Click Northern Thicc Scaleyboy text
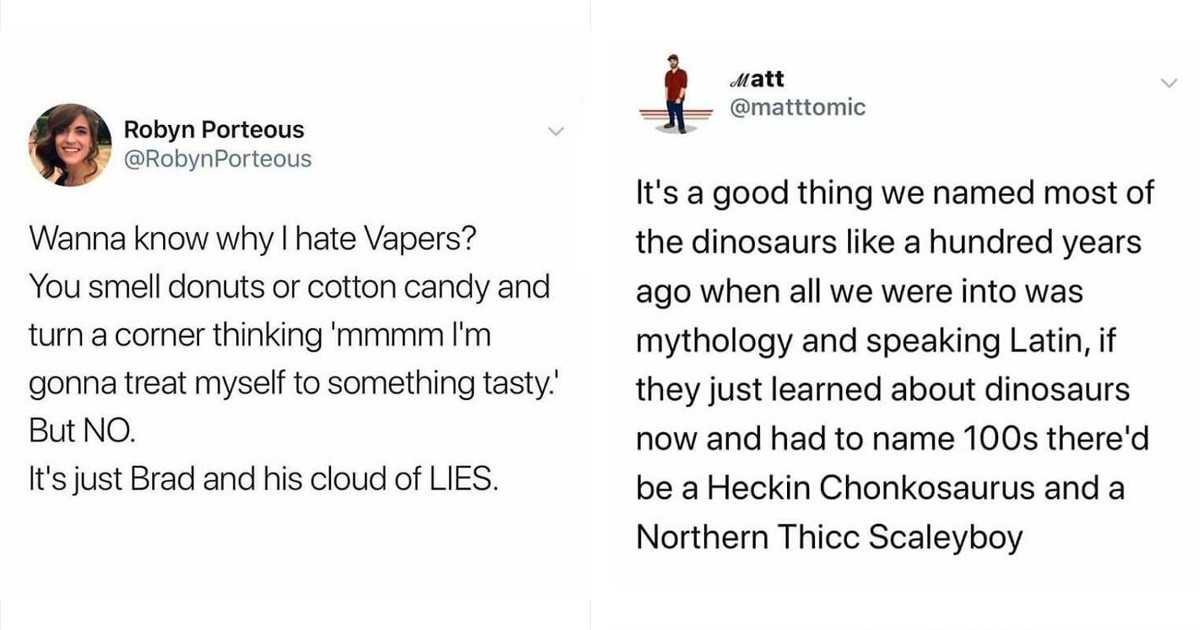 point(830,537)
